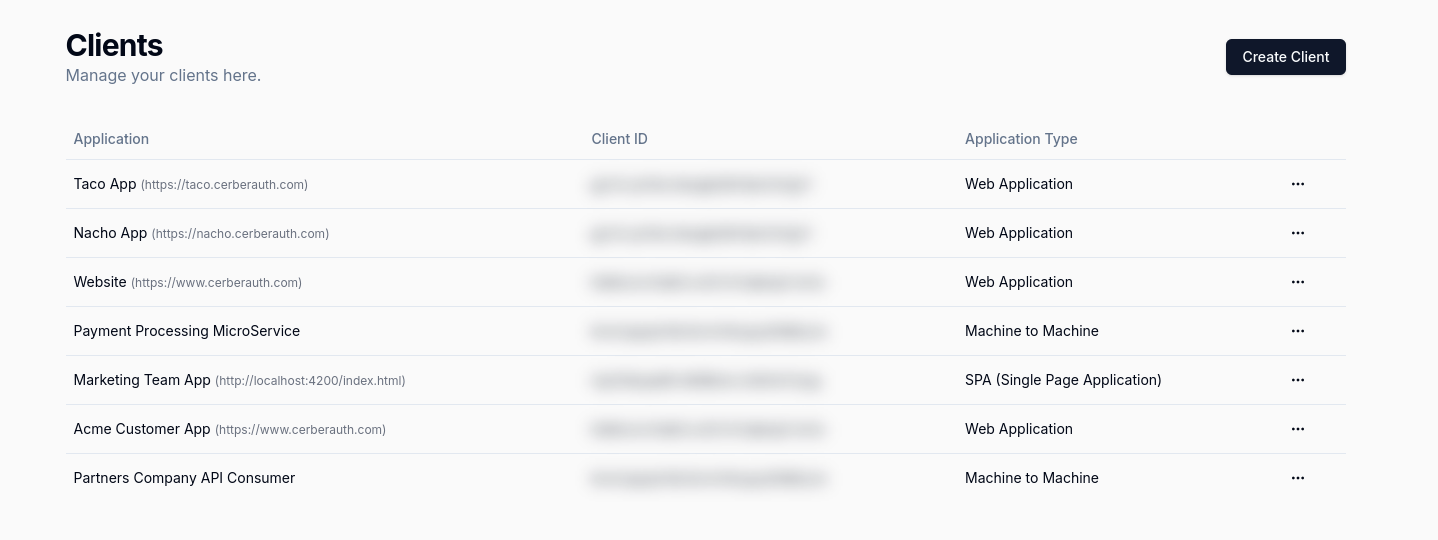Open ellipsis menu for Partners Company API Consumer
This screenshot has height=540, width=1438.
(x=1297, y=478)
